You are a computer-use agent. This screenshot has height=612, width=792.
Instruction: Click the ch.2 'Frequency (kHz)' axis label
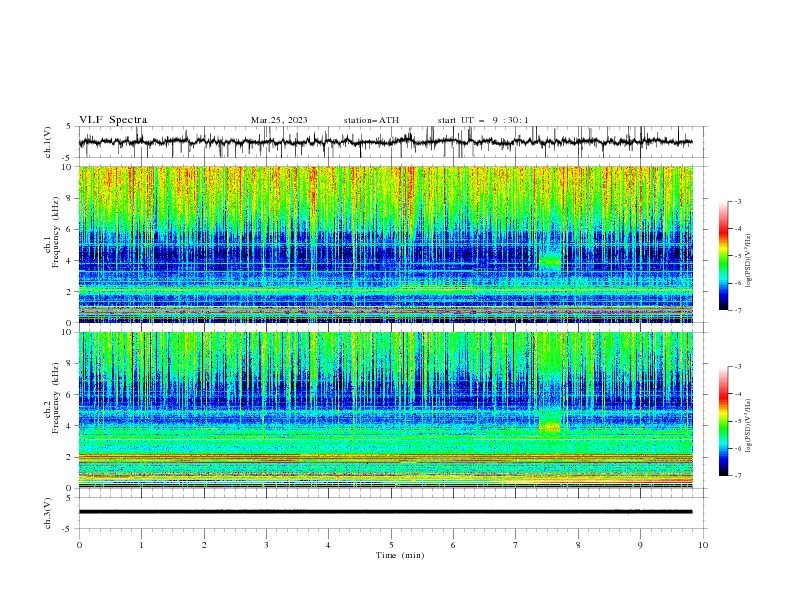[x=55, y=398]
